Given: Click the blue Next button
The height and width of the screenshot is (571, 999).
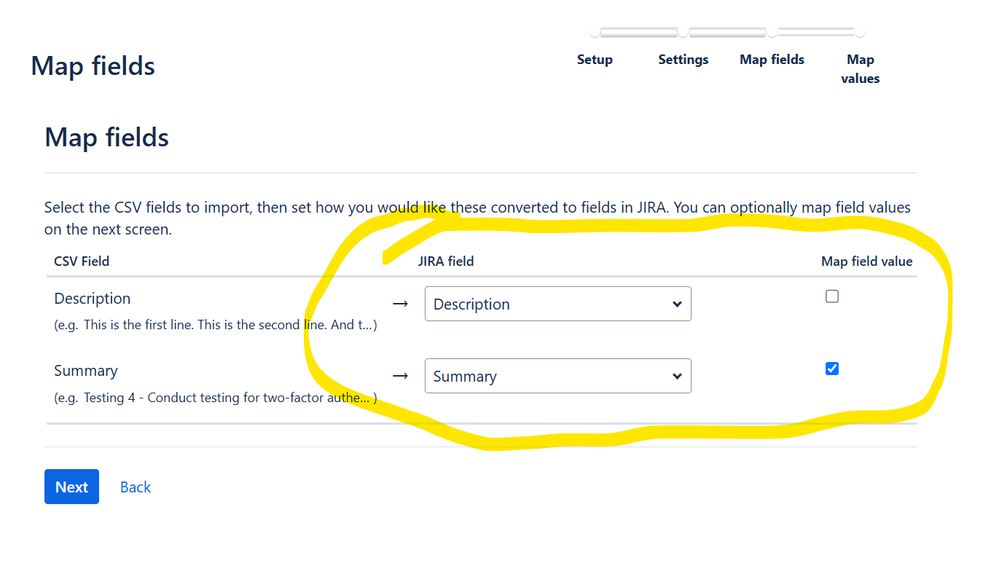Looking at the screenshot, I should pyautogui.click(x=71, y=487).
